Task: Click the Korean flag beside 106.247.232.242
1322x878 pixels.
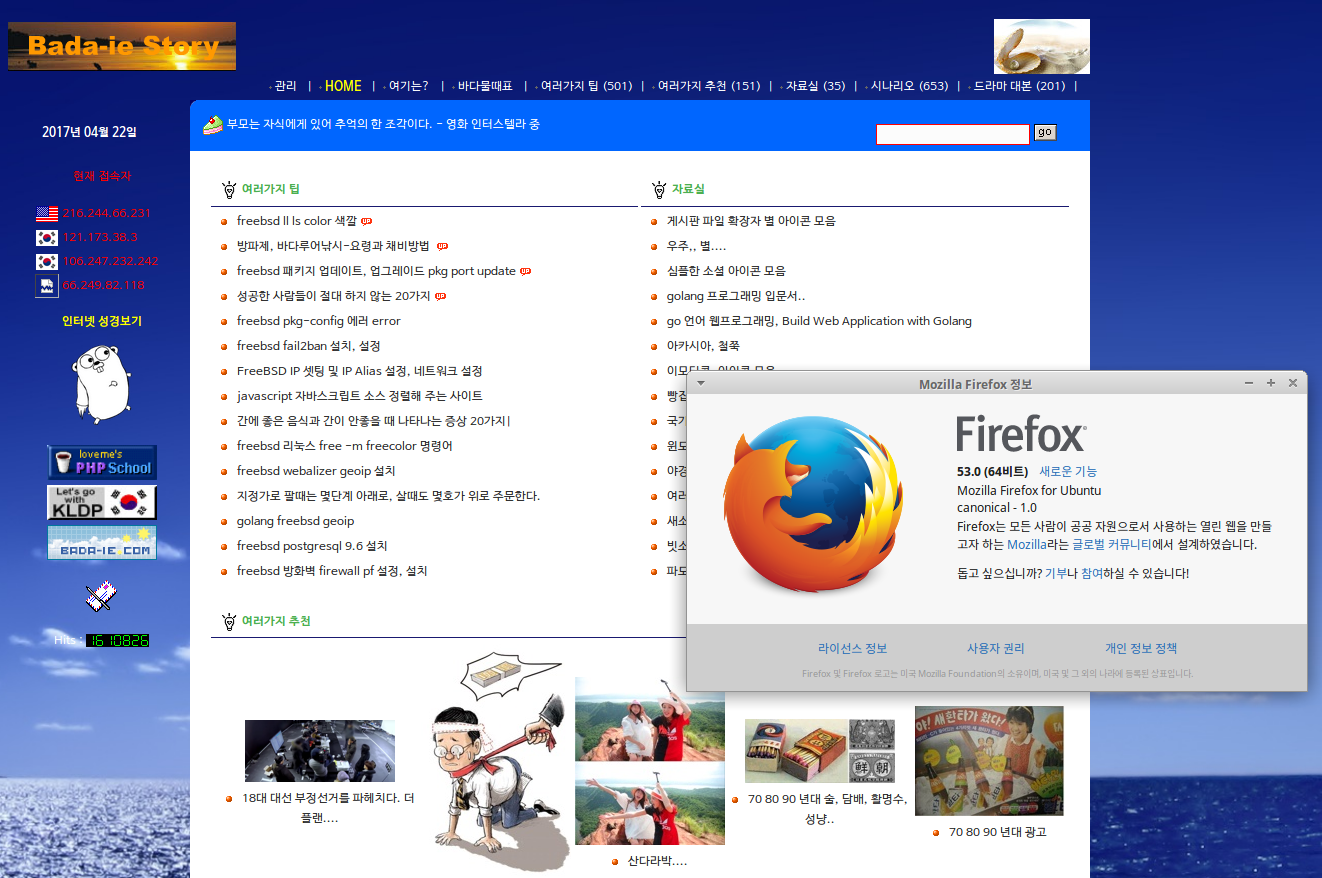Action: click(47, 262)
